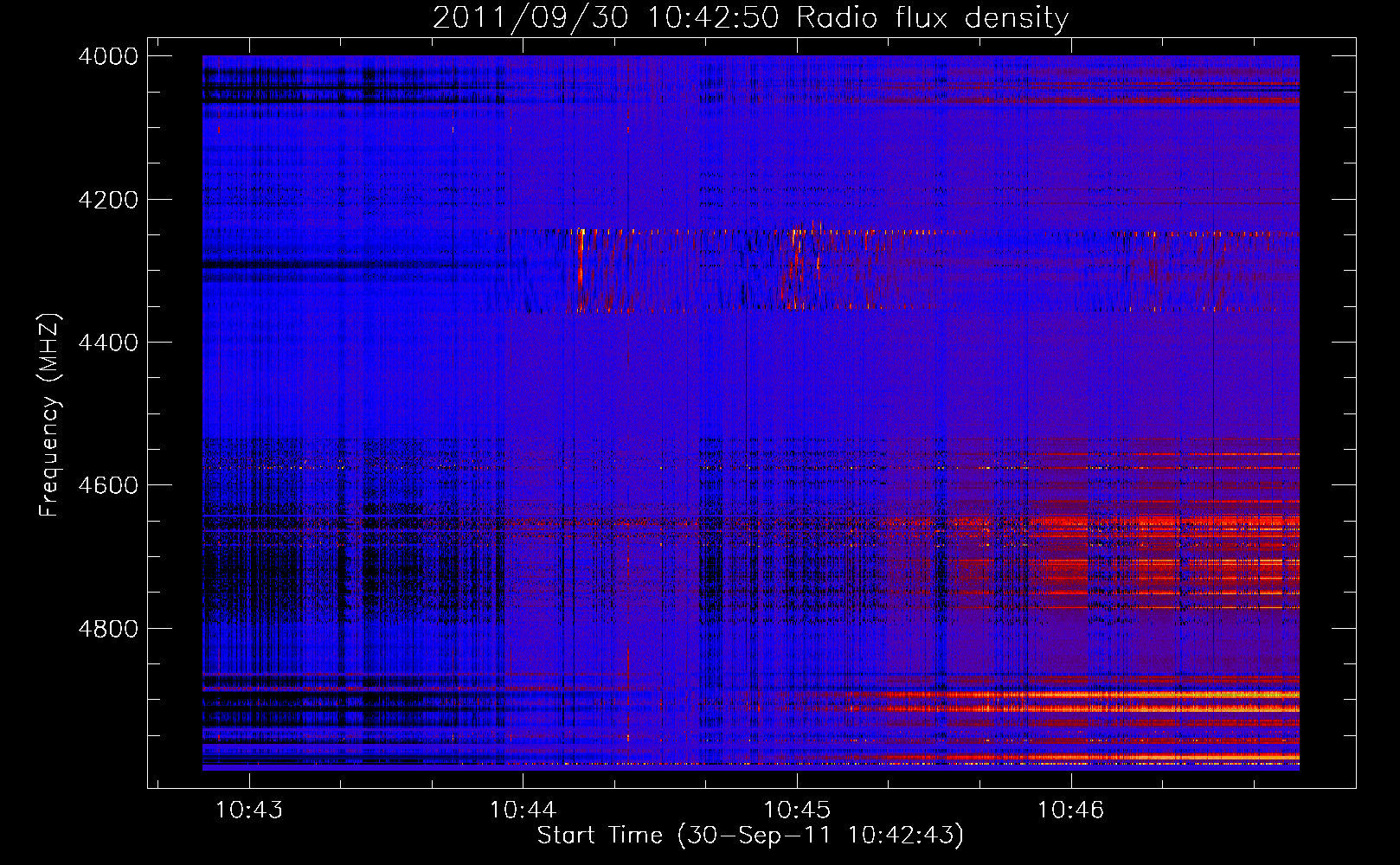This screenshot has height=865, width=1400.
Task: Click the 'Start Time (30-Sep-11 10:42:43)' axis label
Action: point(750,836)
